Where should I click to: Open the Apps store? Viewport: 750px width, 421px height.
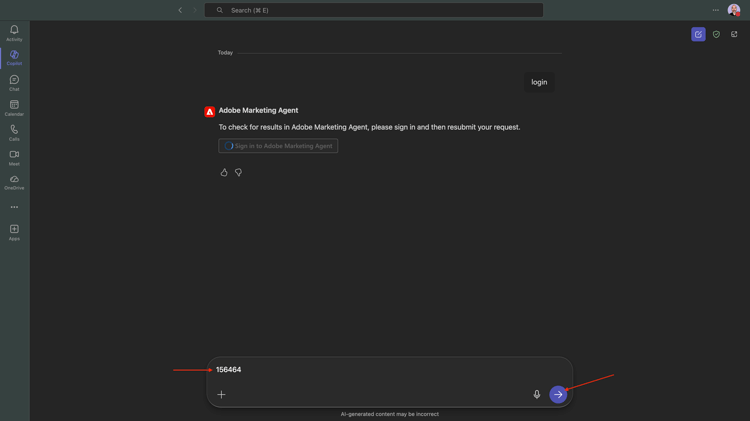[14, 233]
